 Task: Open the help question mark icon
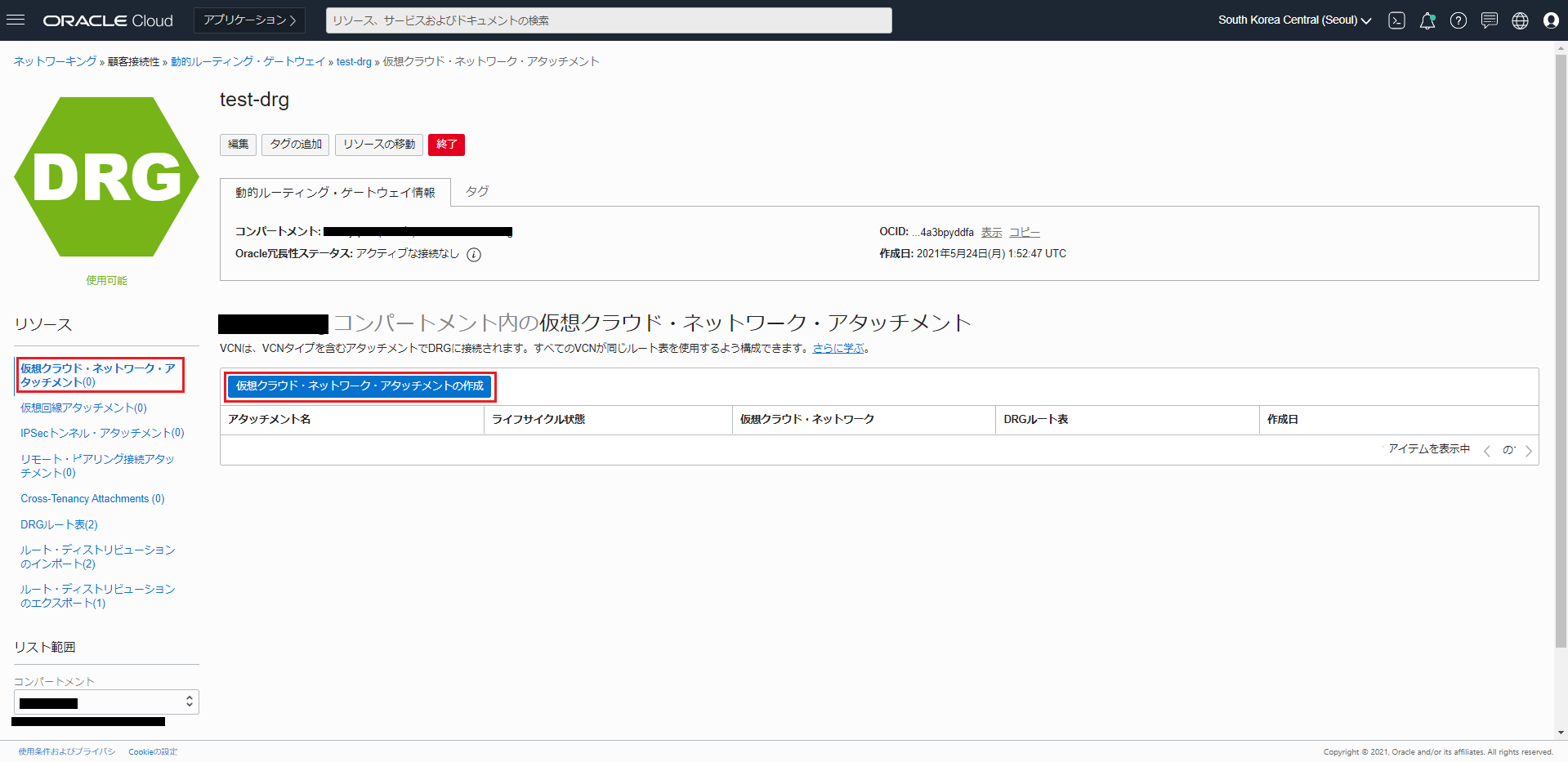(1459, 20)
